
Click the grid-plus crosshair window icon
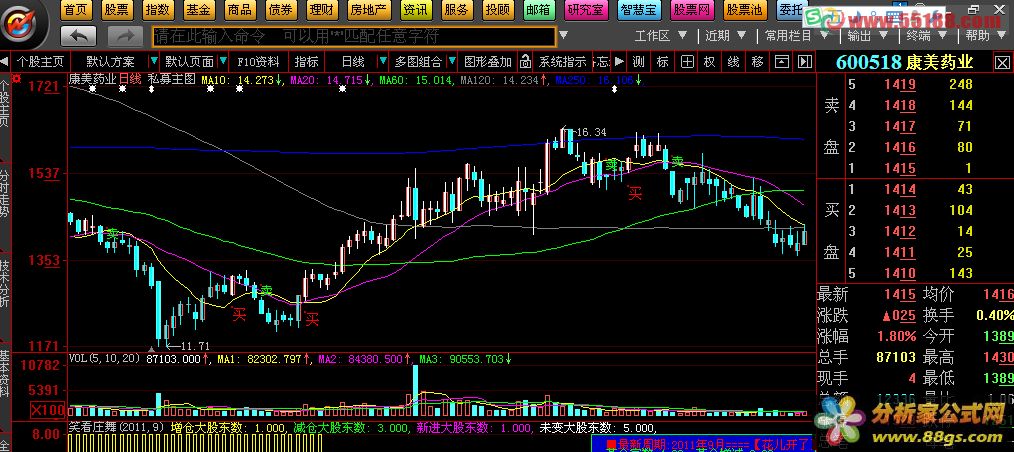tap(687, 62)
